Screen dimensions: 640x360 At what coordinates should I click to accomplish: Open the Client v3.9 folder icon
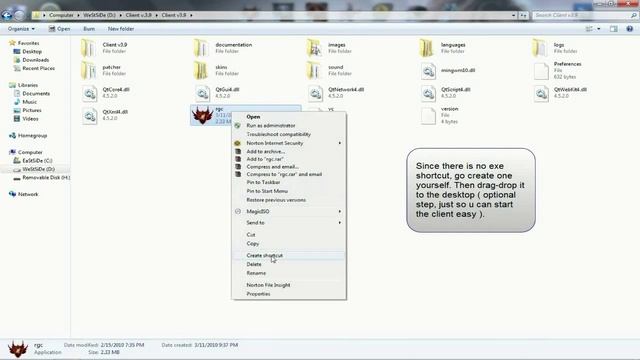click(x=88, y=48)
